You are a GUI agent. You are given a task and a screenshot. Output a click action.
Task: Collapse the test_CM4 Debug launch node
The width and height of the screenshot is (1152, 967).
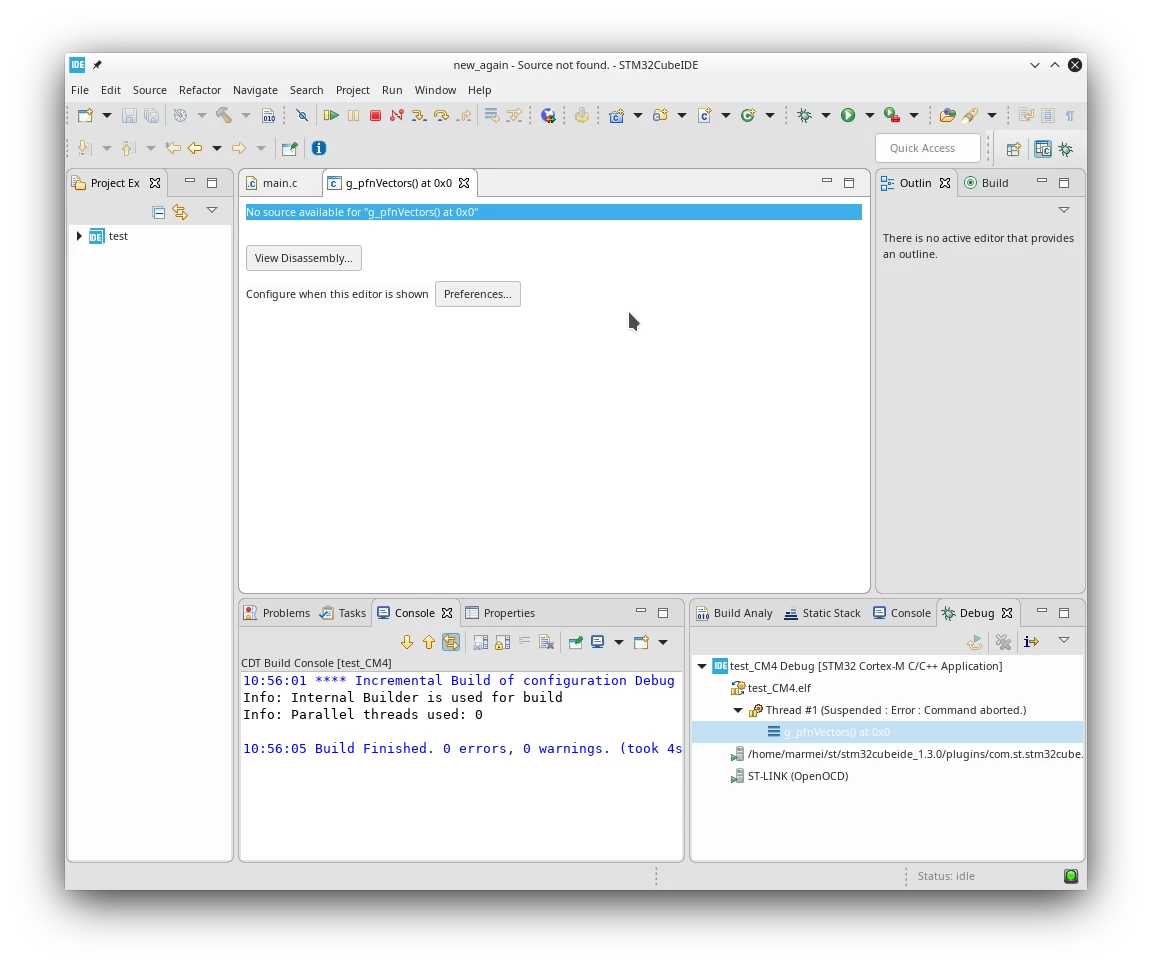point(702,666)
